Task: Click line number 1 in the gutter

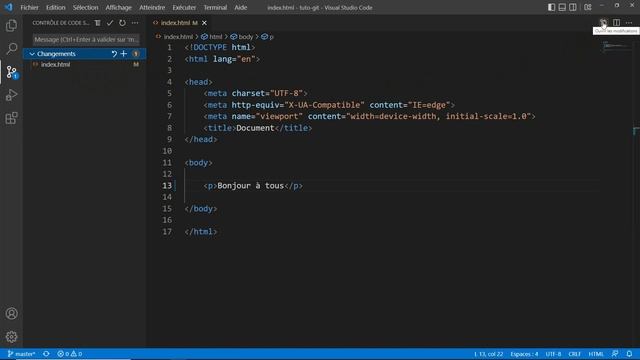Action: pyautogui.click(x=169, y=47)
